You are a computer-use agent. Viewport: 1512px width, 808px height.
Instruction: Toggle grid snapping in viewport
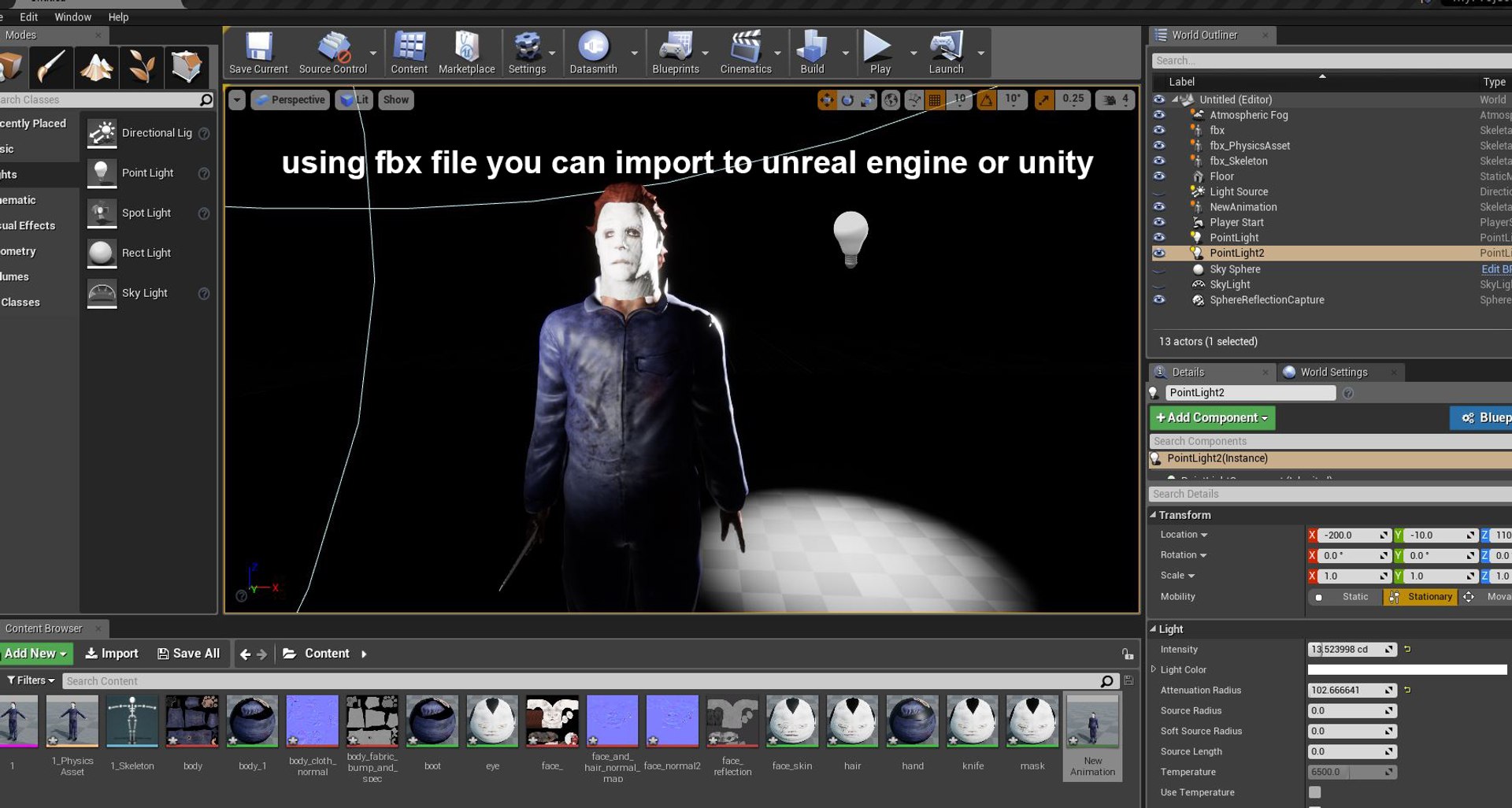pos(935,100)
